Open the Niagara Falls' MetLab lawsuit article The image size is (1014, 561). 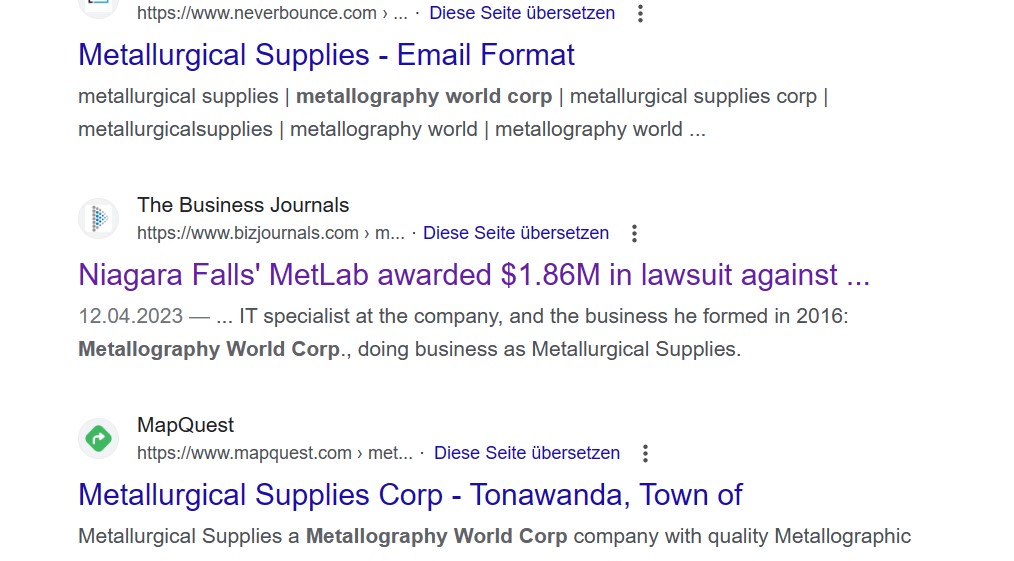[x=474, y=275]
